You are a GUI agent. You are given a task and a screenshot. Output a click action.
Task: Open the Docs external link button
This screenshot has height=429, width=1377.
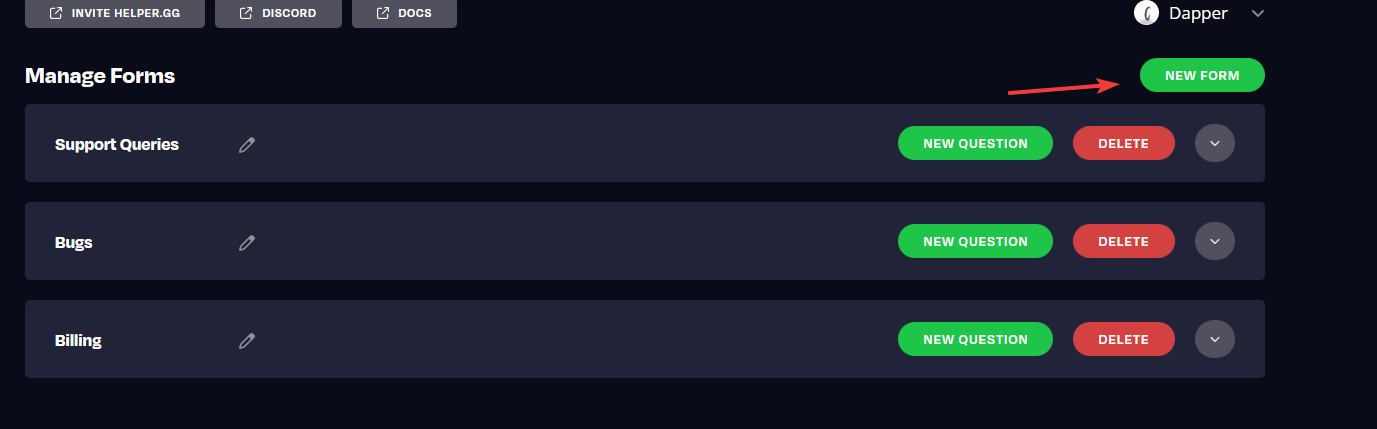tap(404, 14)
